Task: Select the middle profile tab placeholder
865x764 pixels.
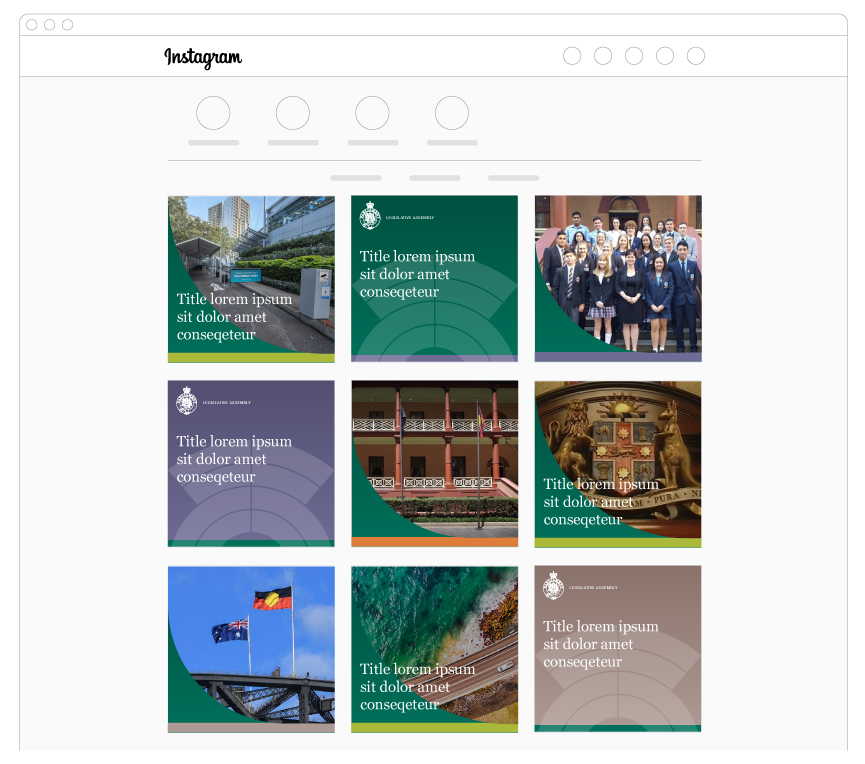Action: pos(435,178)
